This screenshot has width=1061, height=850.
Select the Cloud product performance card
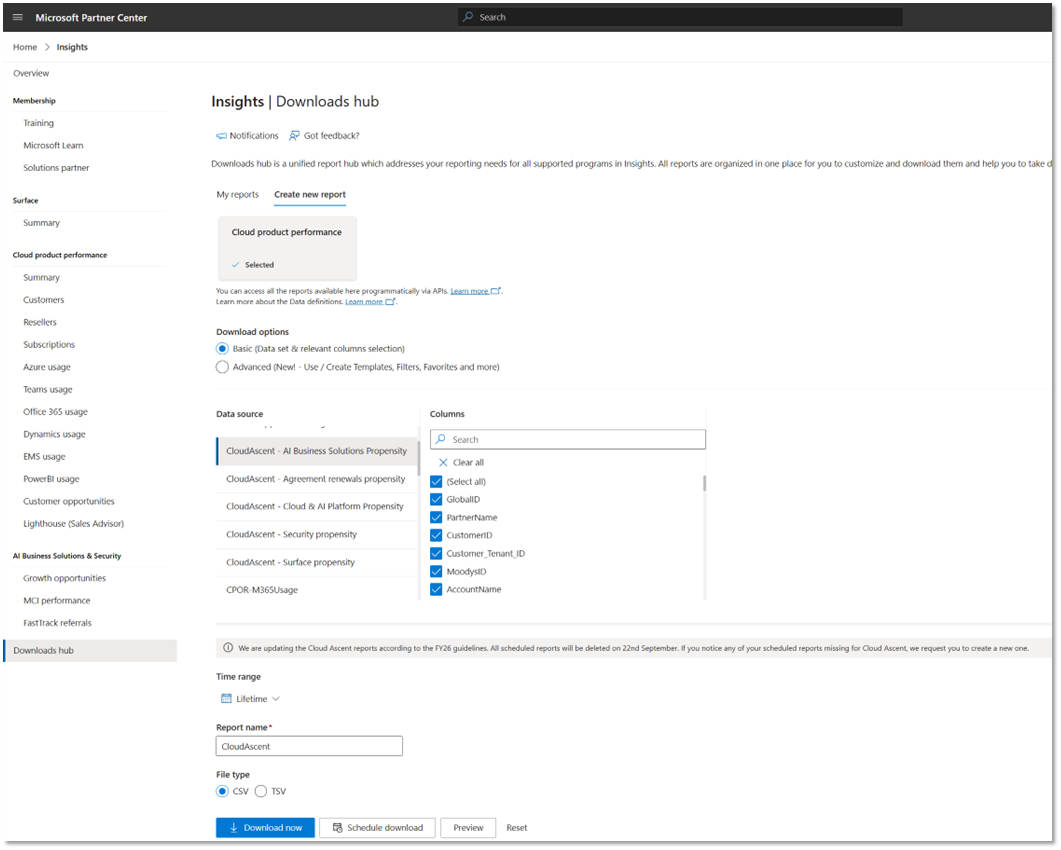tap(287, 248)
